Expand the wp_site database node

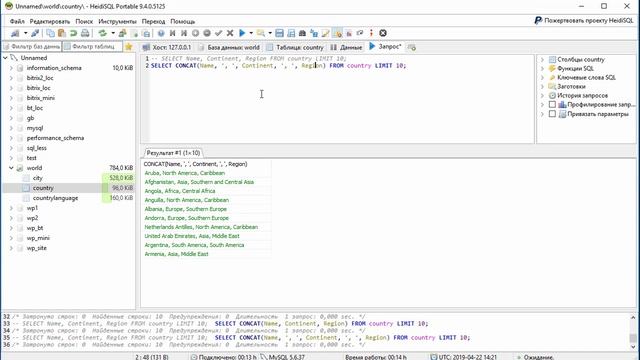tap(11, 248)
